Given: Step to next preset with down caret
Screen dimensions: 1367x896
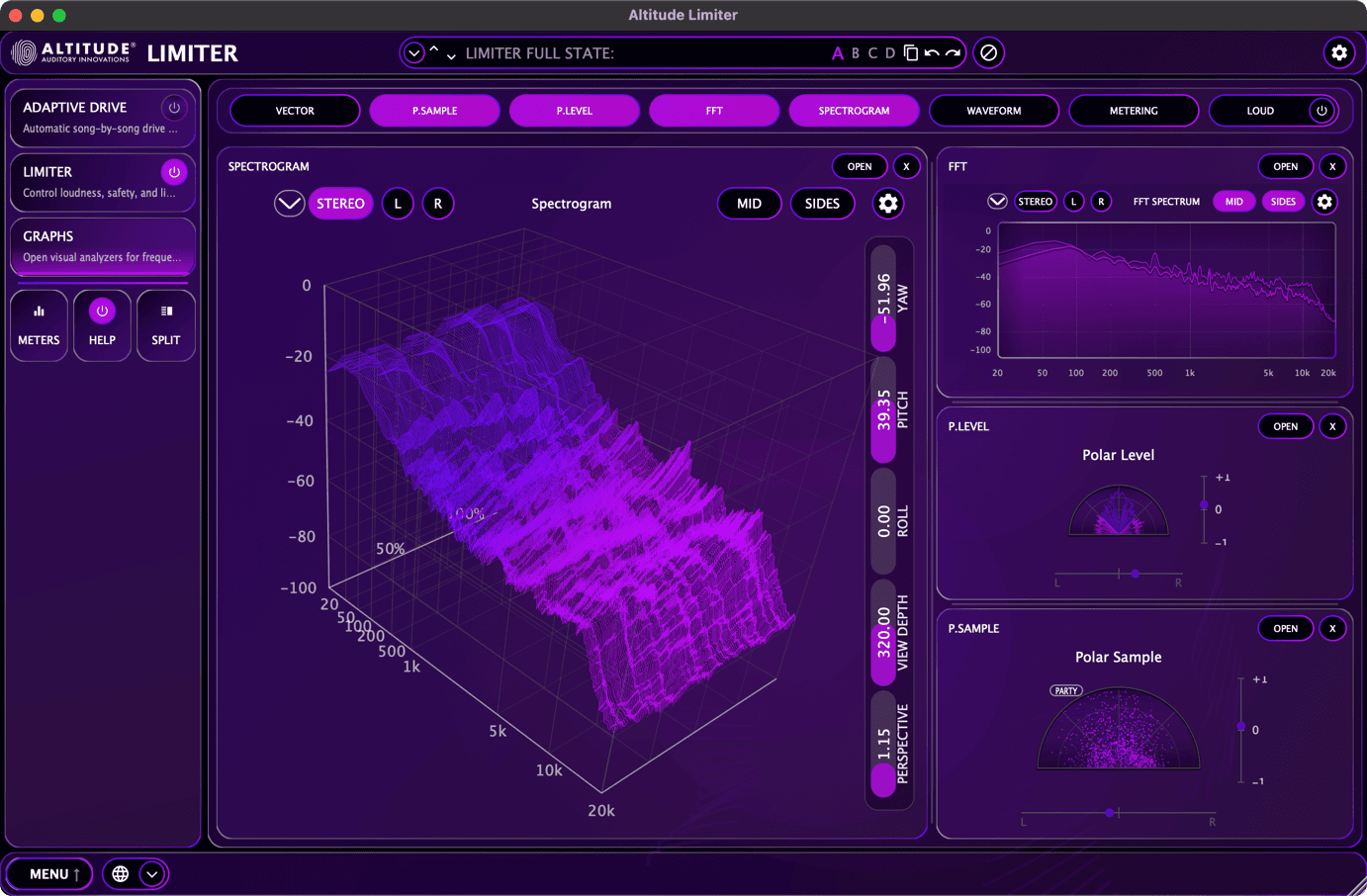Looking at the screenshot, I should [451, 56].
